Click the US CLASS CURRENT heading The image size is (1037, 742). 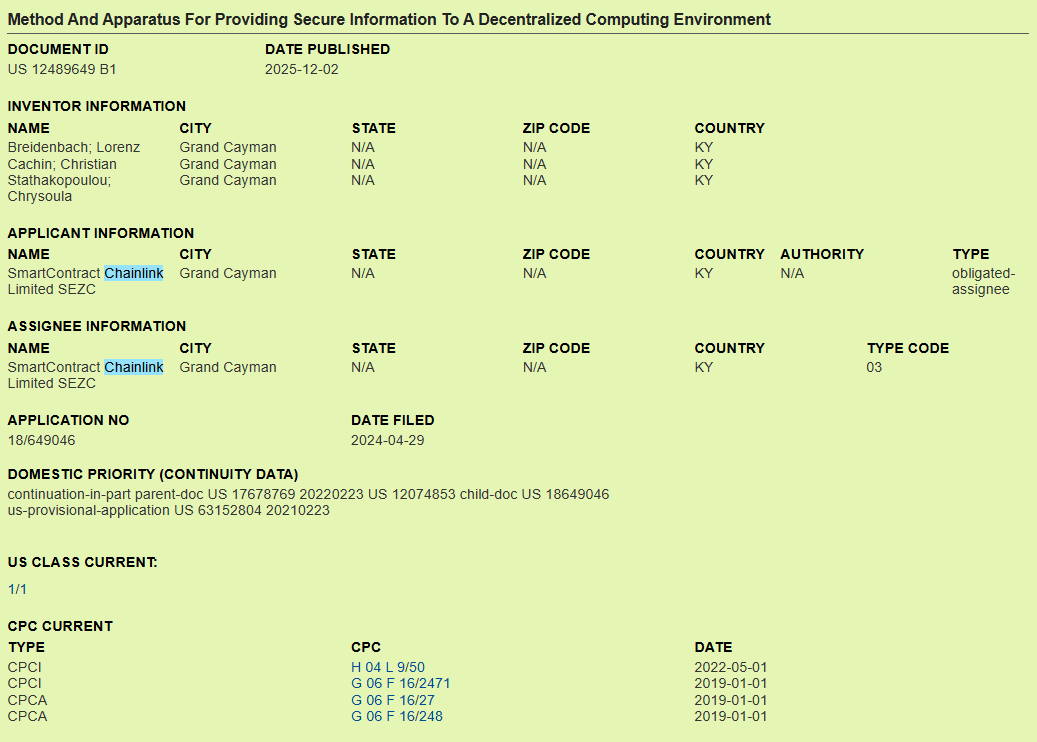(83, 563)
